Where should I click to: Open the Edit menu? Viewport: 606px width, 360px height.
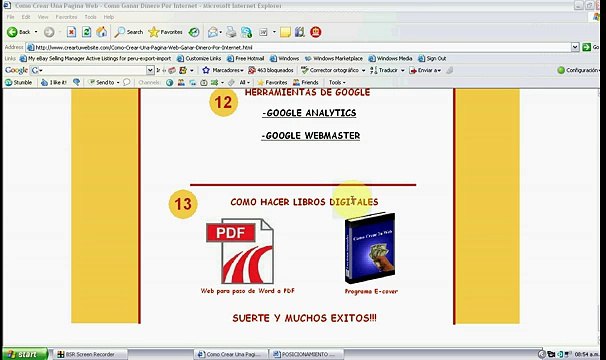pos(26,17)
